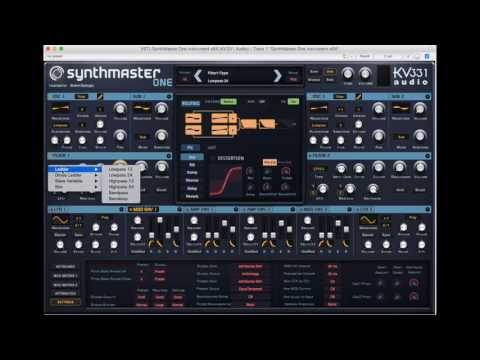Click the SUB 2 waveform display
This screenshot has height=360, width=480.
pyautogui.click(x=400, y=108)
